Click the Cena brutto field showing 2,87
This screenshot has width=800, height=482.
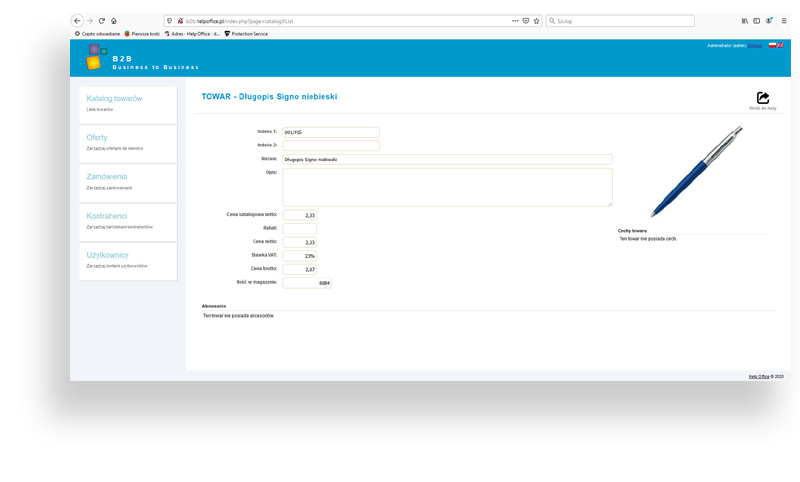pos(299,269)
